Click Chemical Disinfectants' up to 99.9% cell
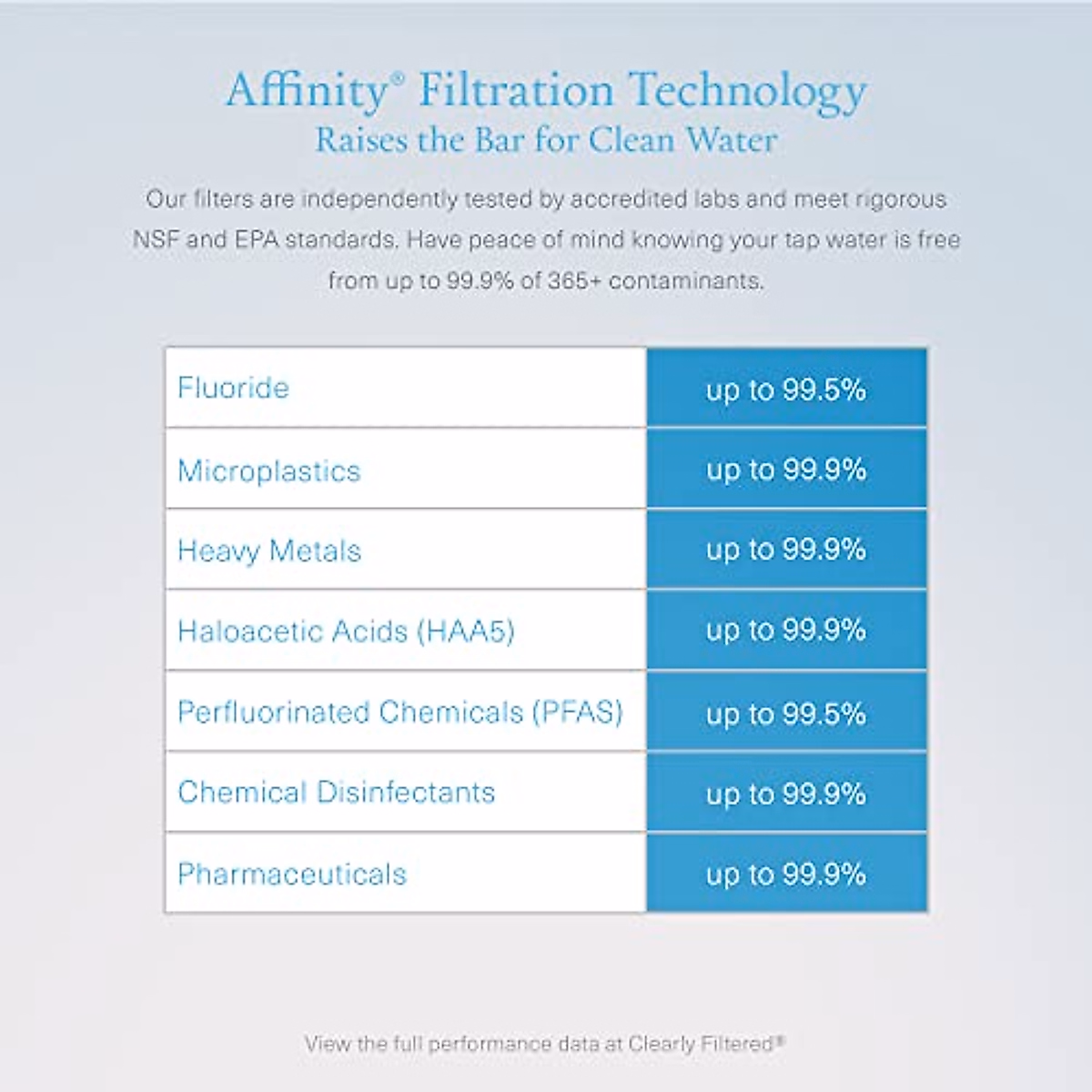Image resolution: width=1092 pixels, height=1092 pixels. click(x=786, y=794)
